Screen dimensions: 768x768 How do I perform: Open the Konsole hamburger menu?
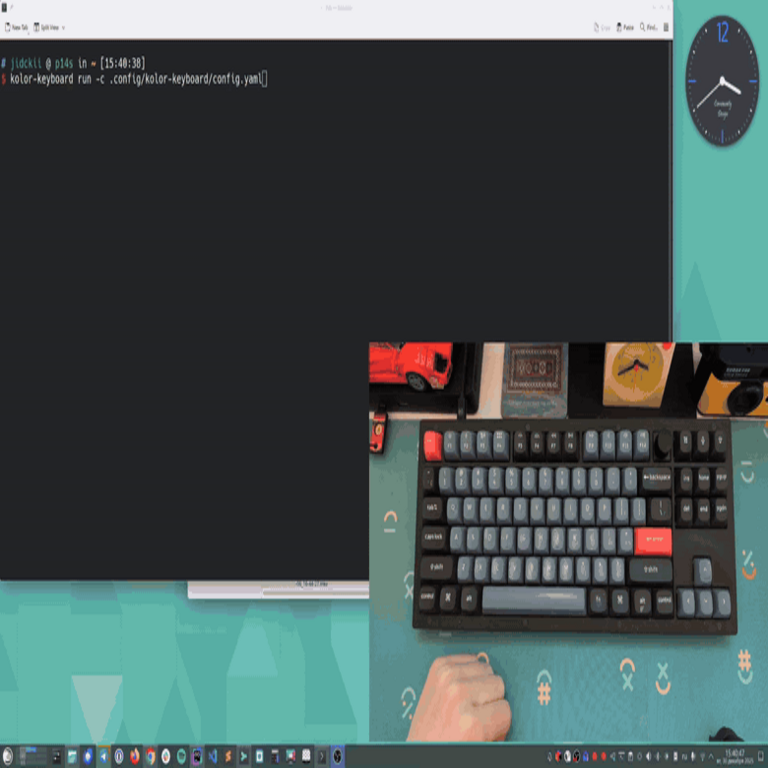(666, 27)
